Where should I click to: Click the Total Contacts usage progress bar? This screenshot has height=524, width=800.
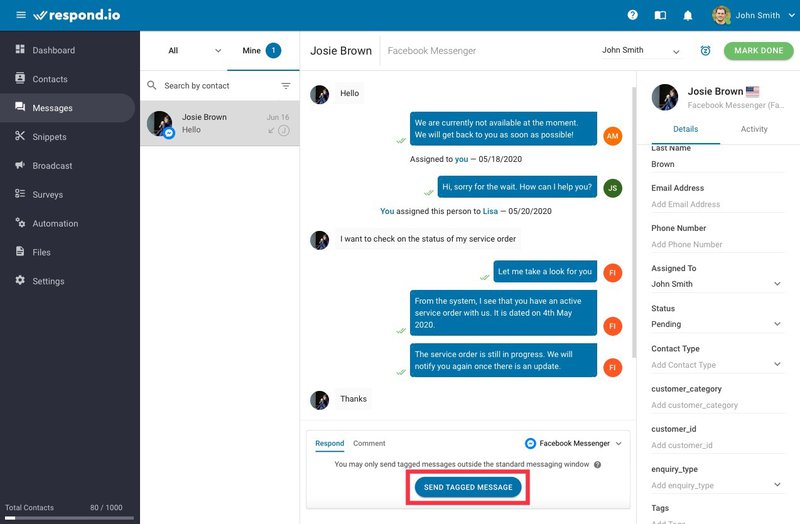(69, 518)
